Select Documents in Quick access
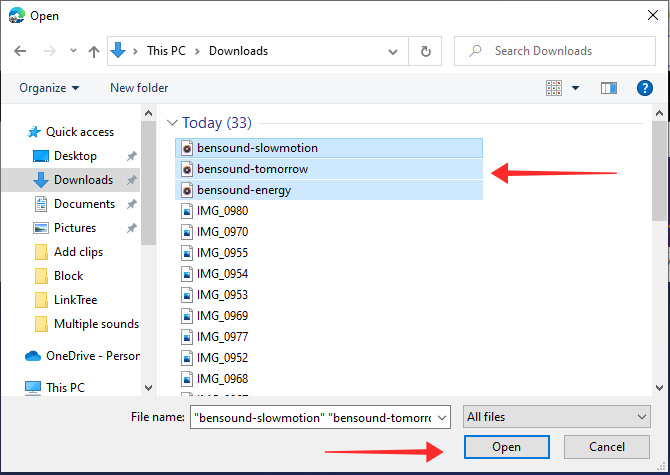Image resolution: width=670 pixels, height=475 pixels. click(84, 204)
